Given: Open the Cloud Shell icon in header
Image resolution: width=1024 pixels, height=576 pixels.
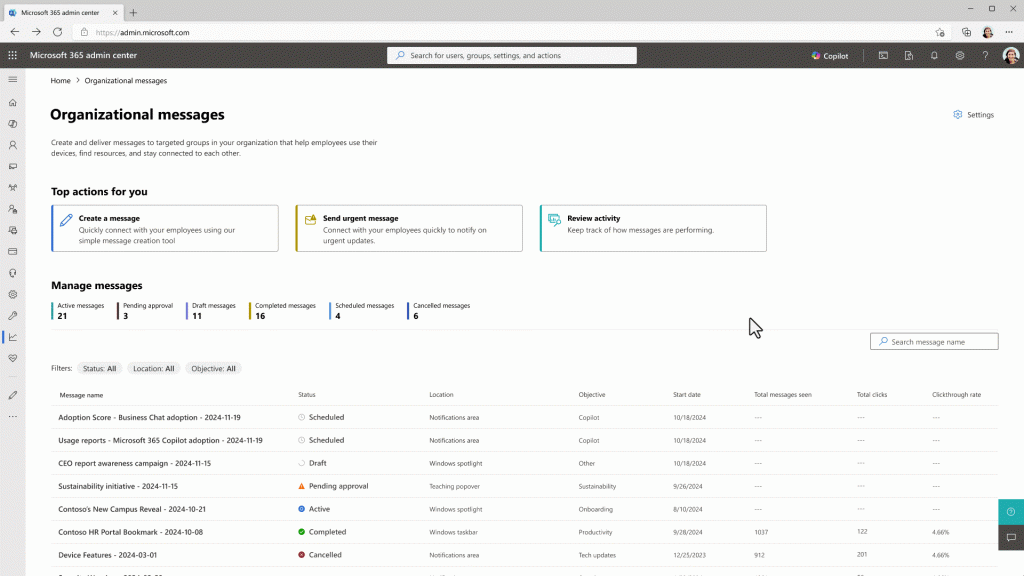Looking at the screenshot, I should pyautogui.click(x=883, y=56).
